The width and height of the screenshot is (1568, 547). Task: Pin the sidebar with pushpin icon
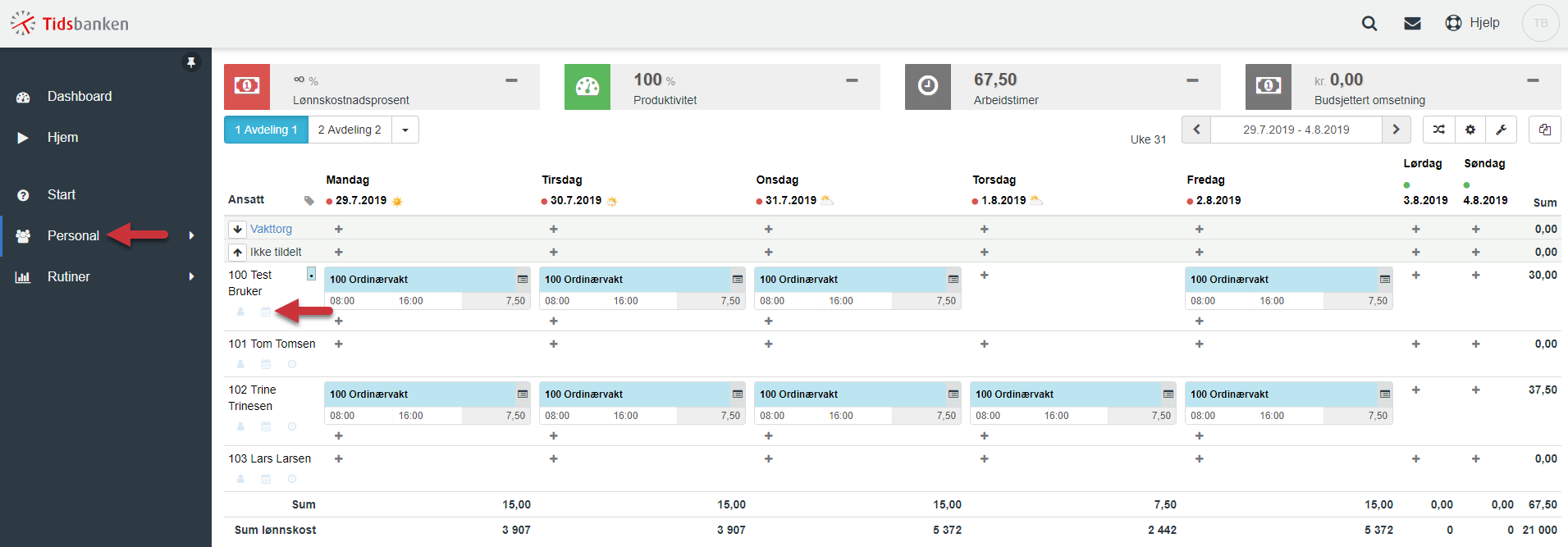click(x=191, y=62)
